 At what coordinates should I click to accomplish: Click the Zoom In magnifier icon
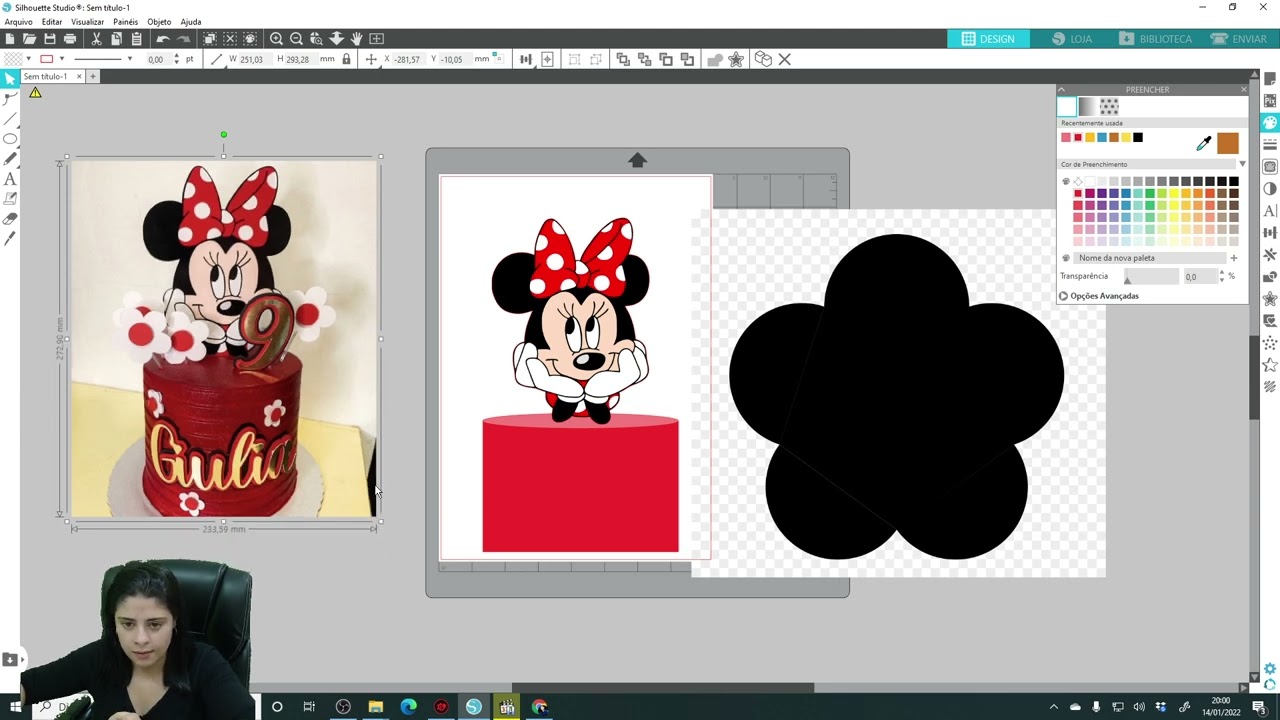pyautogui.click(x=276, y=39)
